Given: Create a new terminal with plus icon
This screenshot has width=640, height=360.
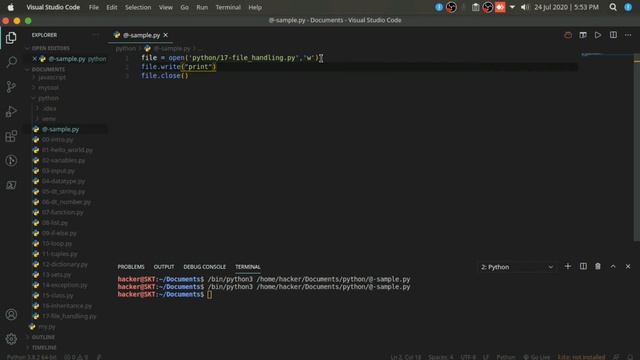Looking at the screenshot, I should point(567,267).
